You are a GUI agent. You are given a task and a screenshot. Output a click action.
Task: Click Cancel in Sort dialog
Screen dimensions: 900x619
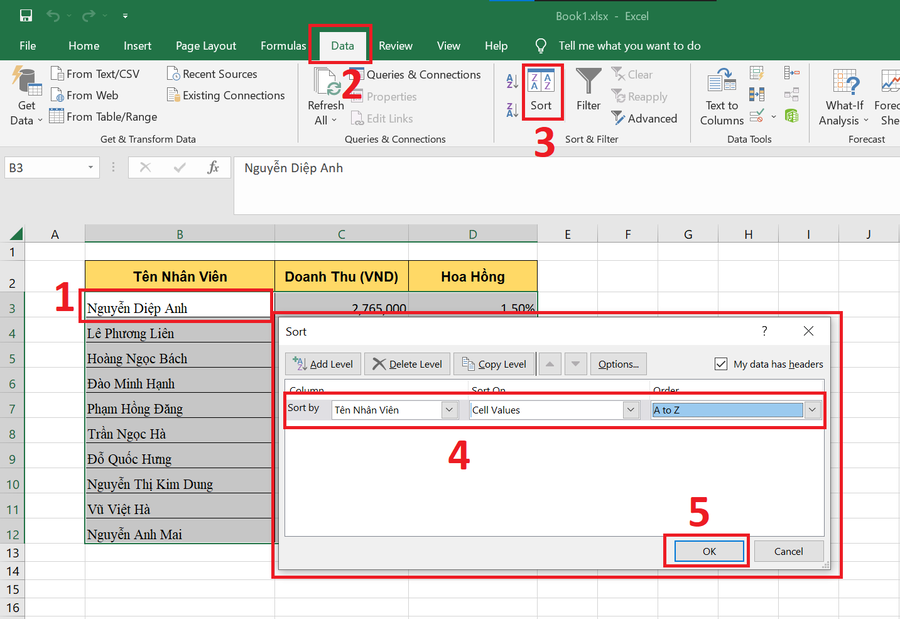789,551
